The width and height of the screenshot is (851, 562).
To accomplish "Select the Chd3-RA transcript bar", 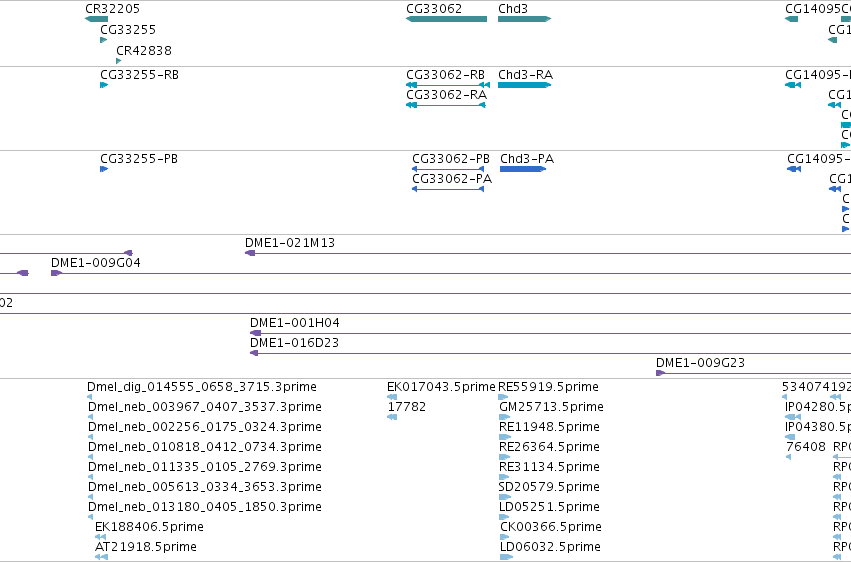I will (x=524, y=85).
